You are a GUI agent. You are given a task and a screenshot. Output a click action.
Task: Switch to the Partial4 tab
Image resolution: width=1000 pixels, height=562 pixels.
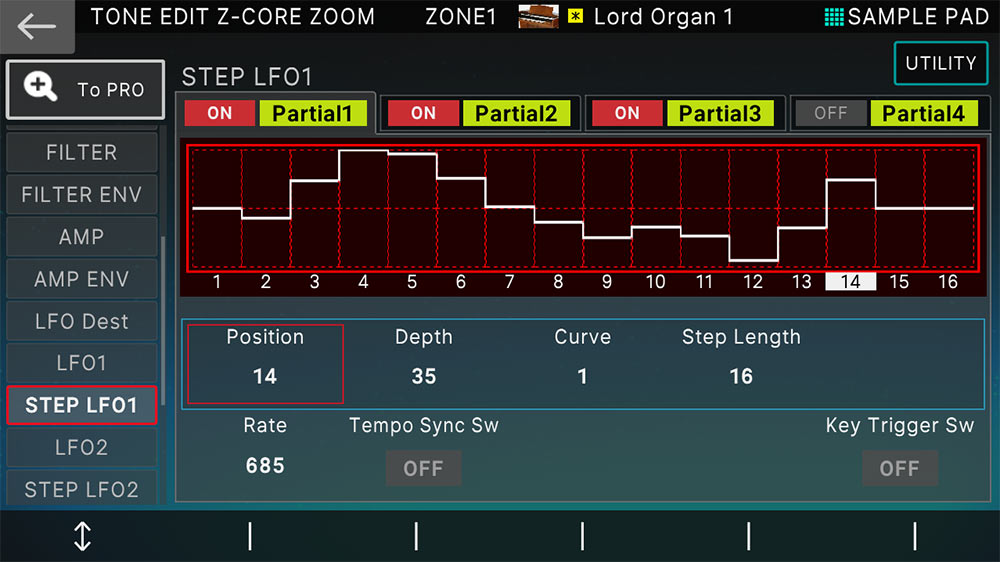pos(923,113)
